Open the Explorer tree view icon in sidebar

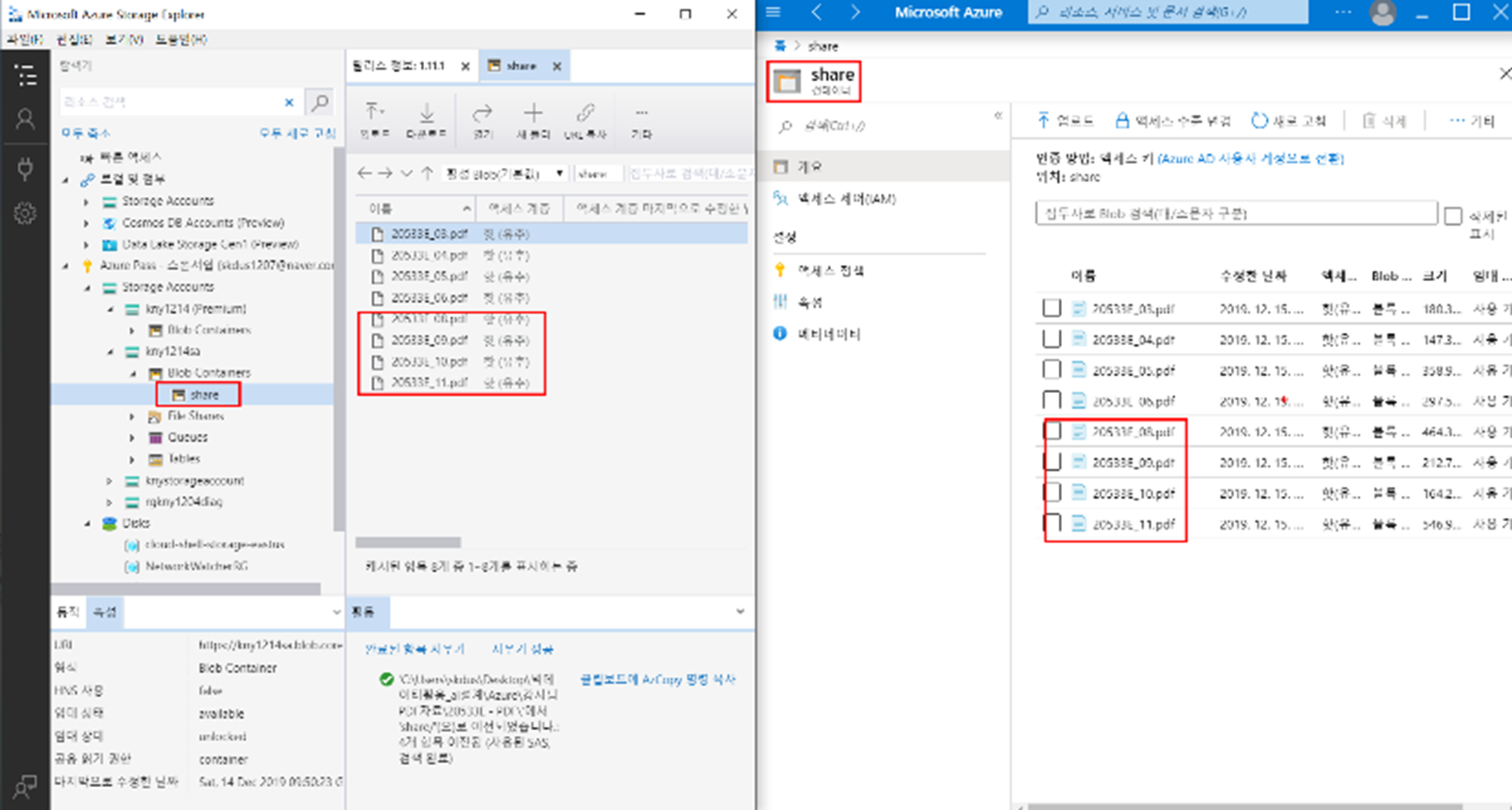(25, 75)
